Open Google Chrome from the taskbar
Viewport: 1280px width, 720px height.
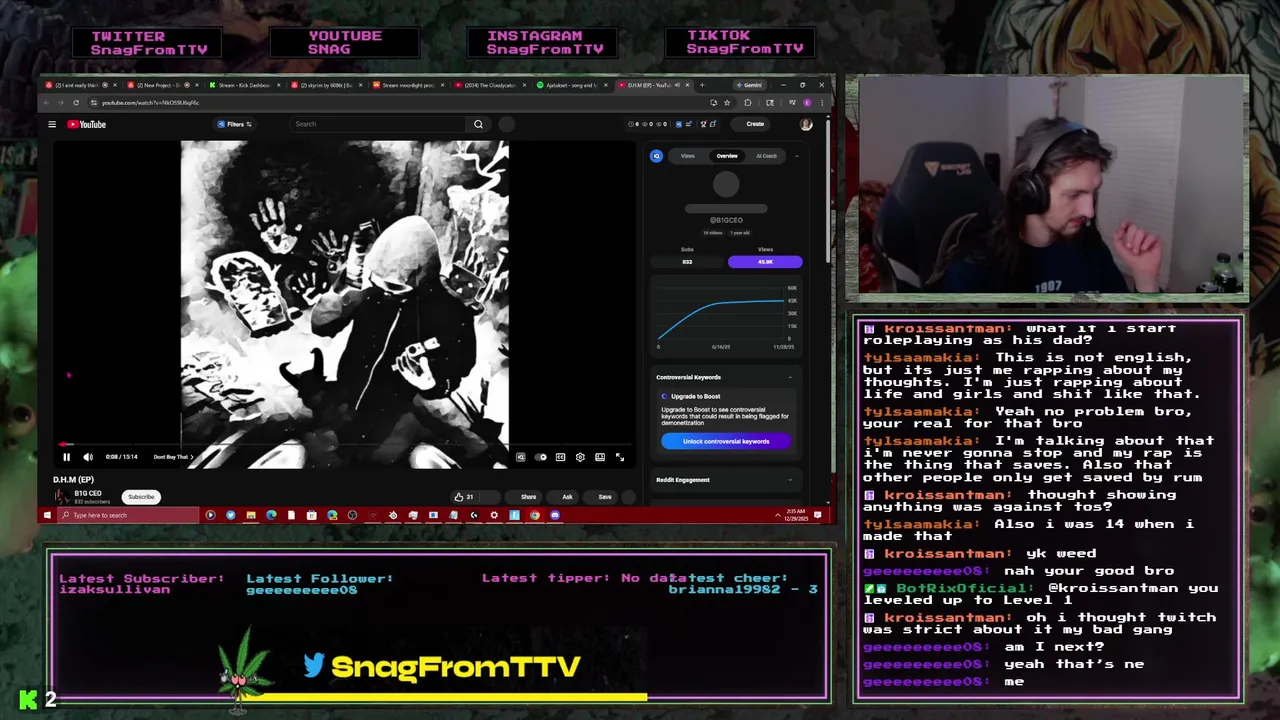tap(534, 515)
